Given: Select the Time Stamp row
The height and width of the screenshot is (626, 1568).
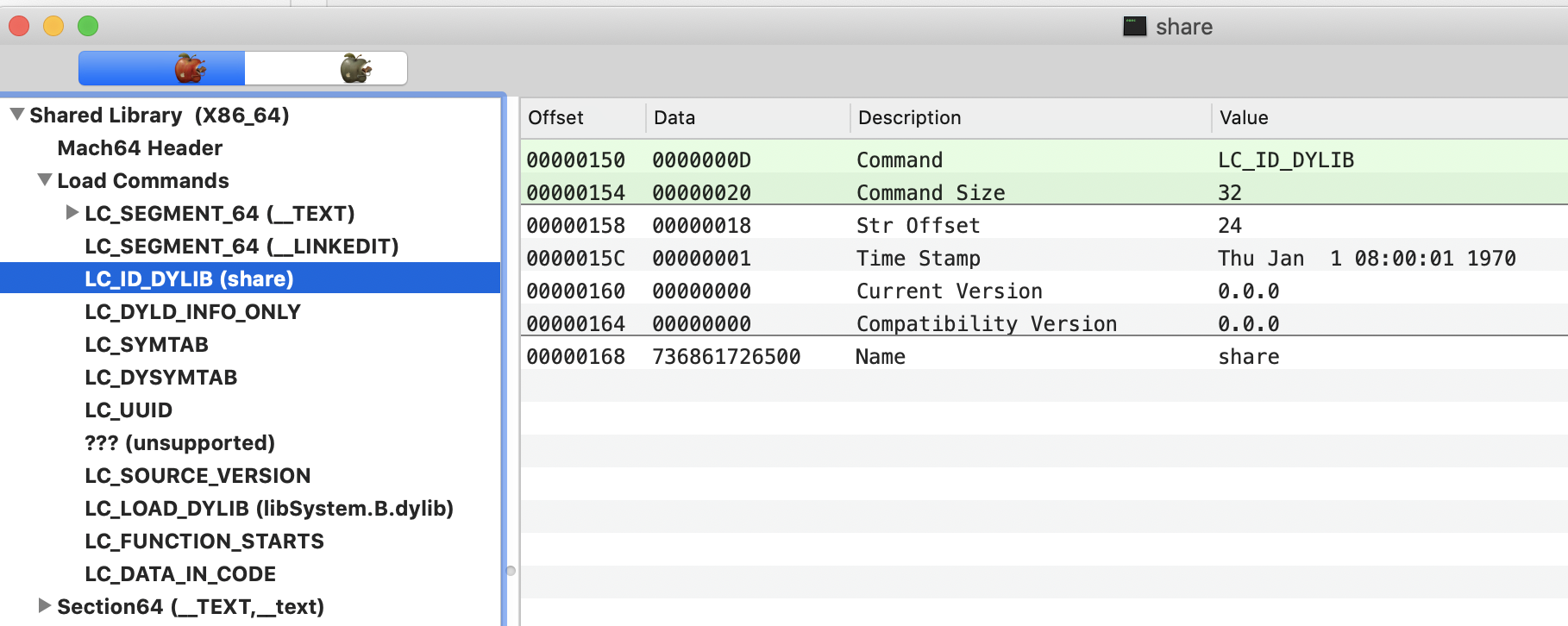Looking at the screenshot, I should (x=918, y=259).
